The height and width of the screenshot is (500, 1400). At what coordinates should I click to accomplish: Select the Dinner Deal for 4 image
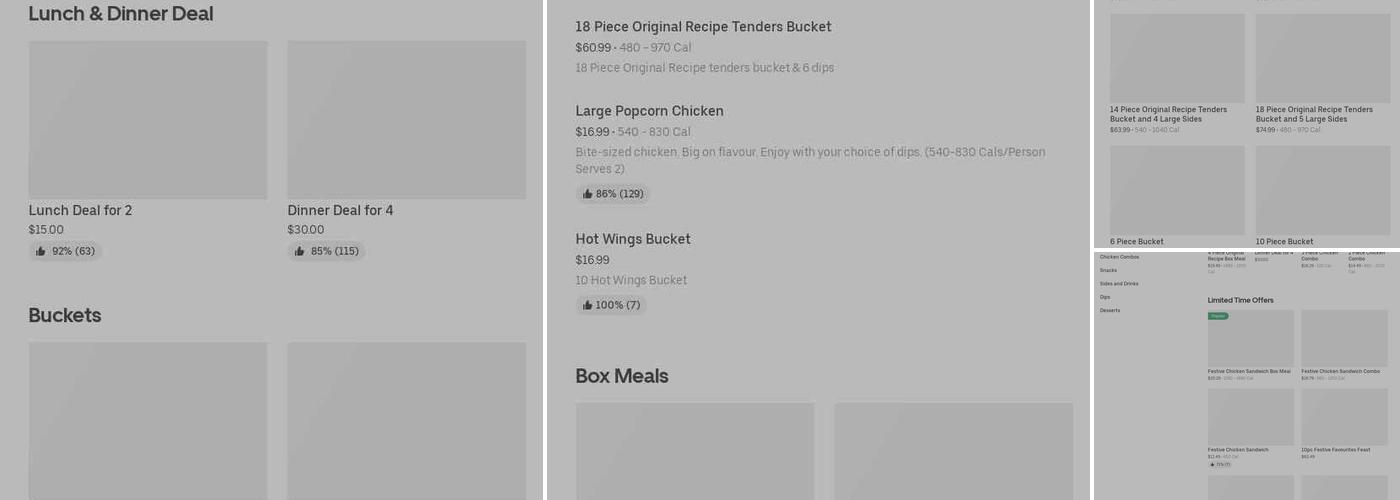pos(406,120)
